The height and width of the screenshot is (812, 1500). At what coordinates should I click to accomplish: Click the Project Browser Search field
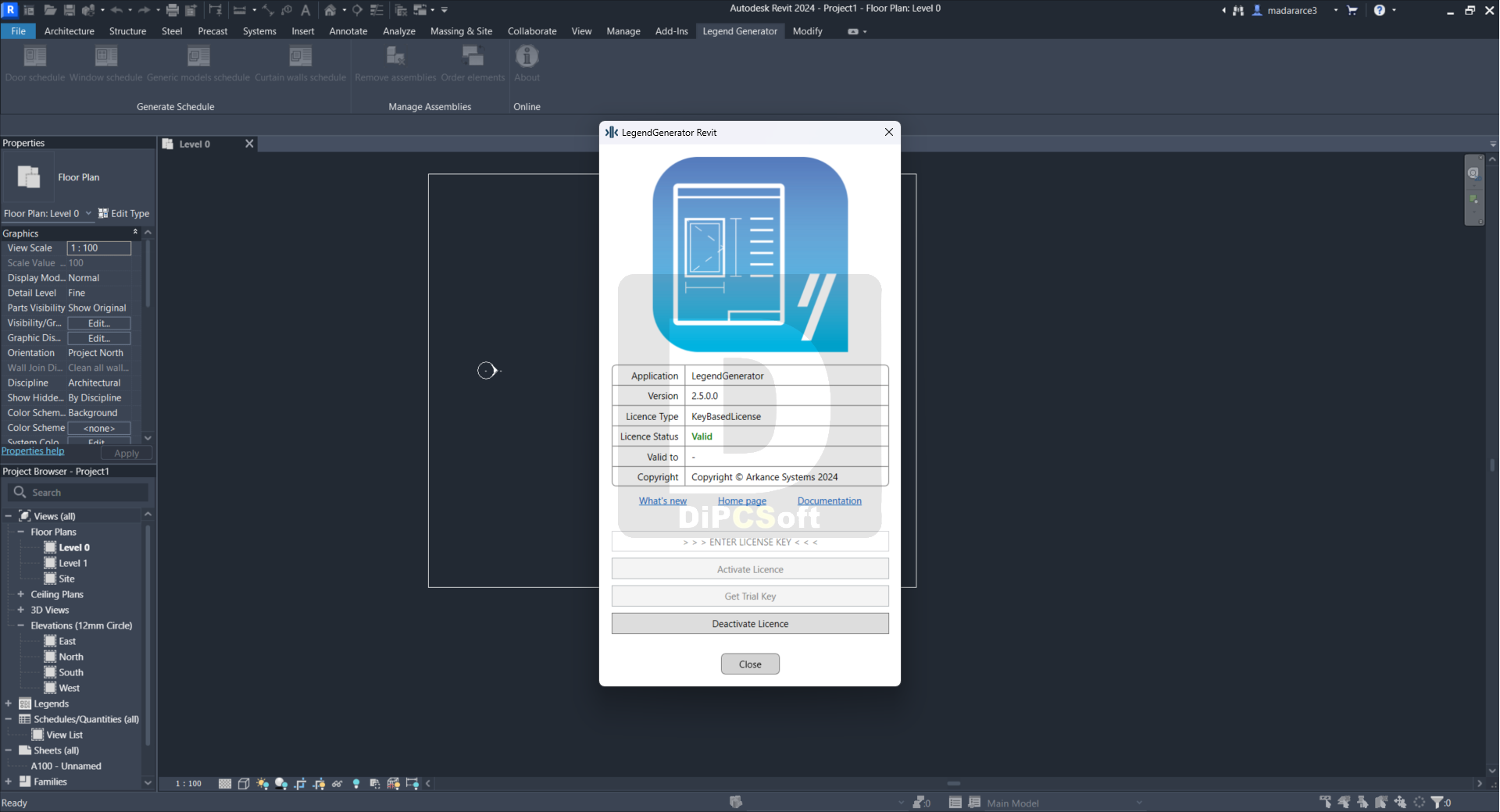click(x=78, y=493)
